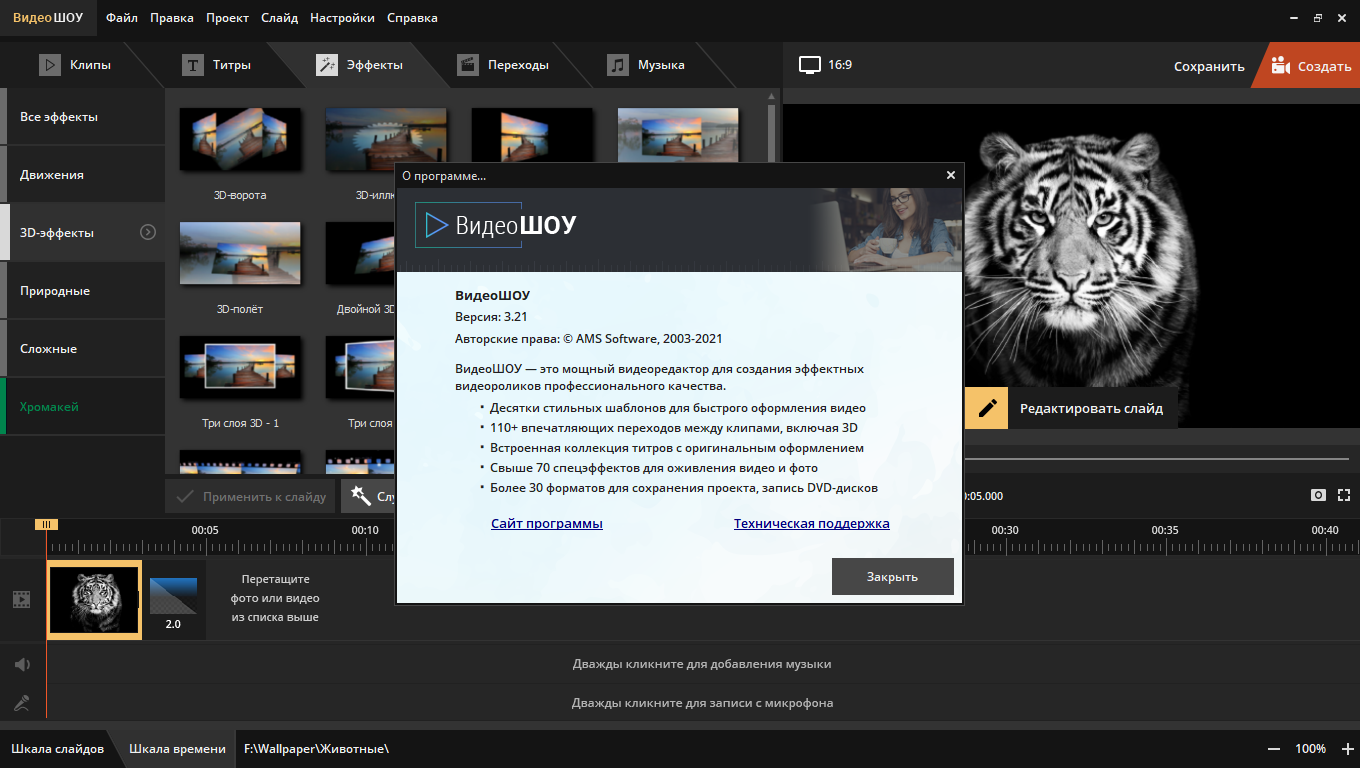Zoom out timeline with minus icon

click(x=1274, y=749)
